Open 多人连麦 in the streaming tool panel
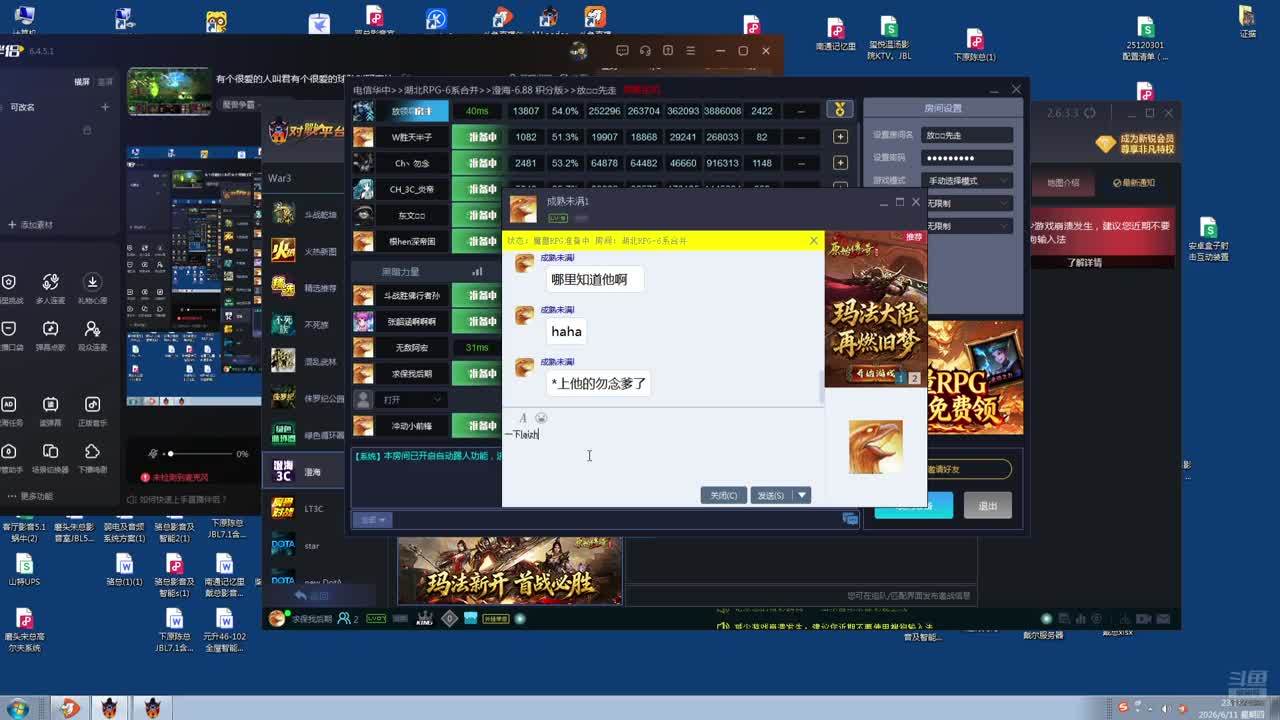 pos(50,288)
